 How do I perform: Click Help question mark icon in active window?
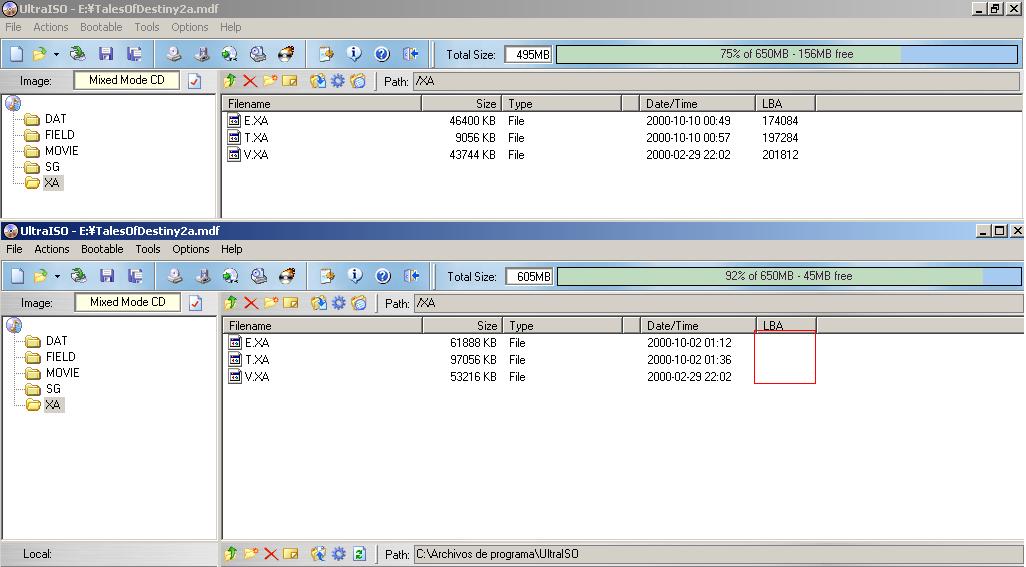pos(383,276)
